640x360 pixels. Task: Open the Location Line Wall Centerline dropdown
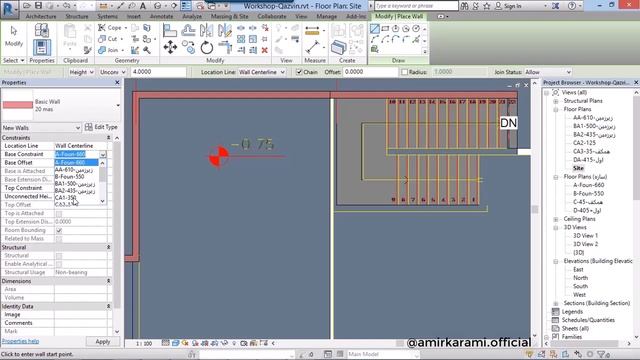coord(262,72)
